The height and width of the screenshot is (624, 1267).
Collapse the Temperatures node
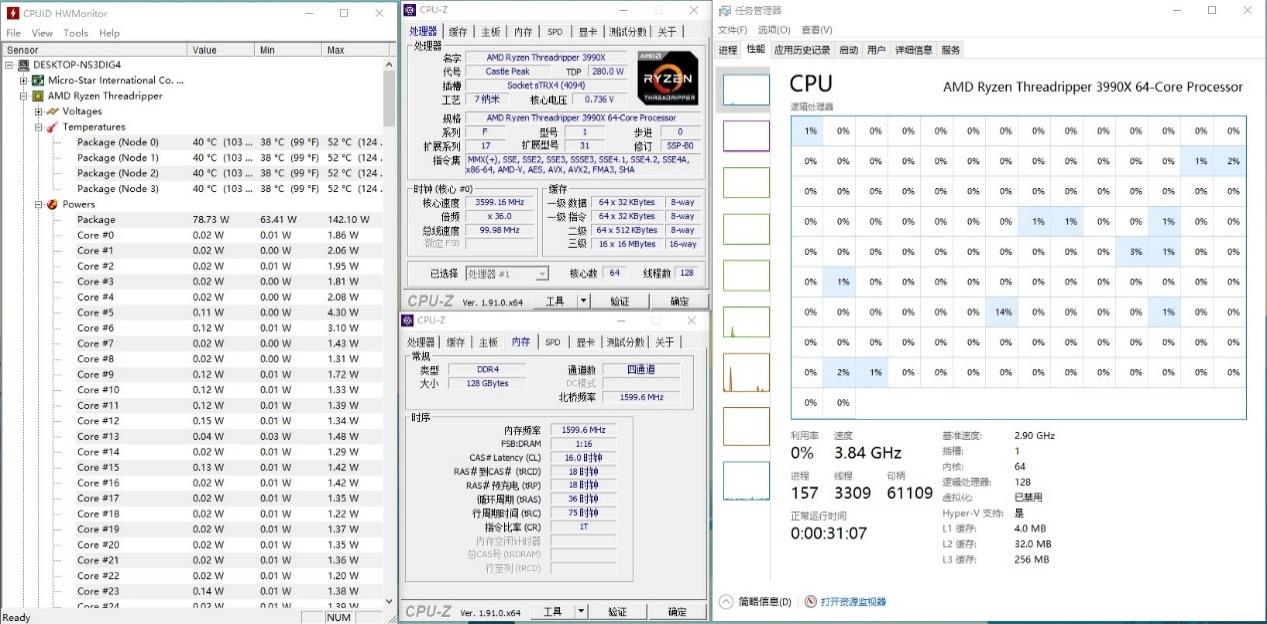pyautogui.click(x=38, y=127)
